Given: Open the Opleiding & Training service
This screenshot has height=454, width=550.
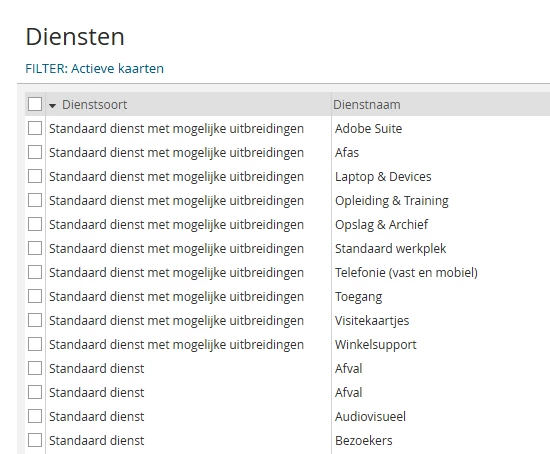Looking at the screenshot, I should [391, 201].
